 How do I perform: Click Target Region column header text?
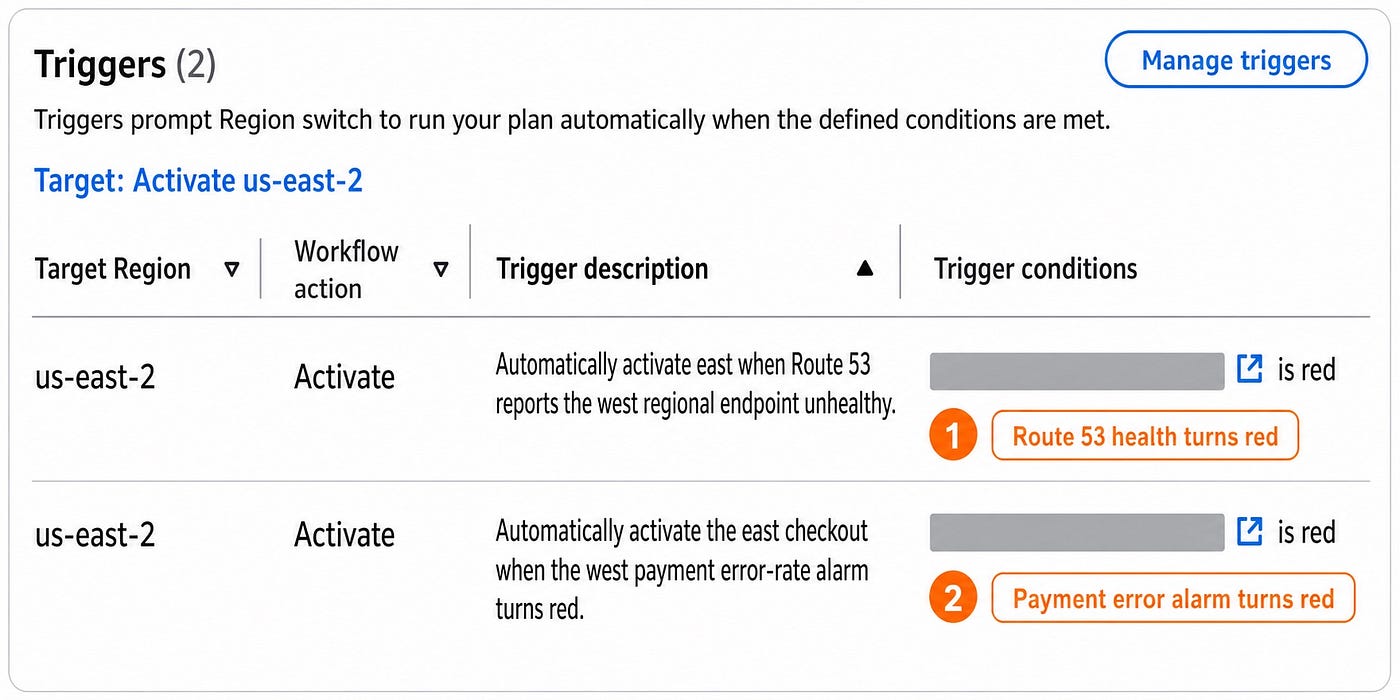click(112, 269)
